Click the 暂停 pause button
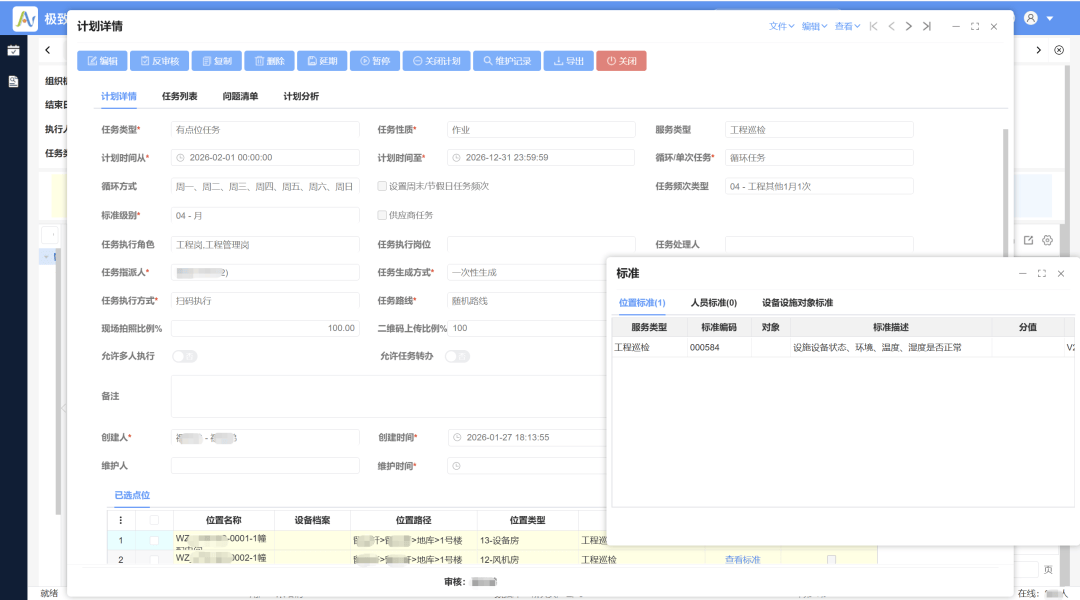 pyautogui.click(x=375, y=61)
